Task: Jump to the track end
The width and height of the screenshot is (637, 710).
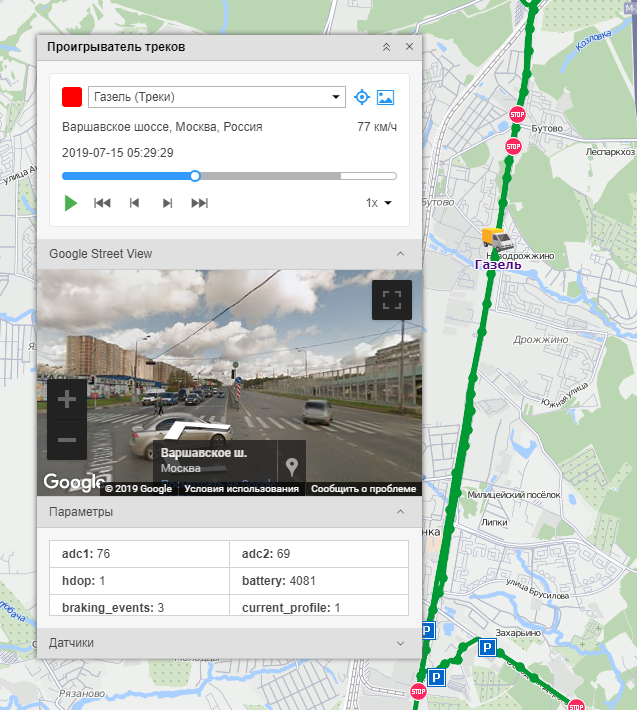Action: click(199, 203)
